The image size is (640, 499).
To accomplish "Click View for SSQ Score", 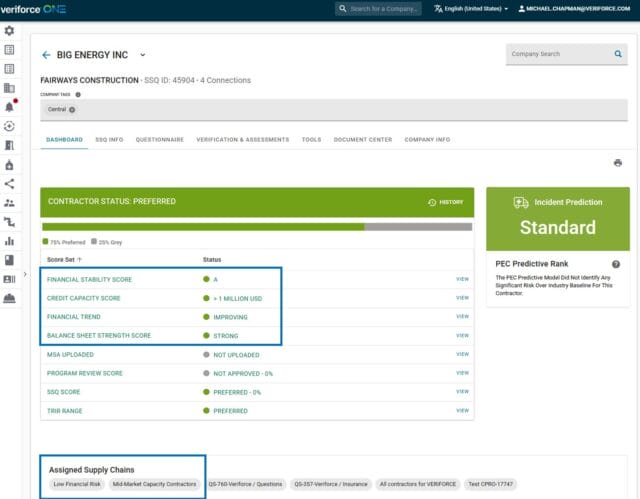I will [x=462, y=392].
